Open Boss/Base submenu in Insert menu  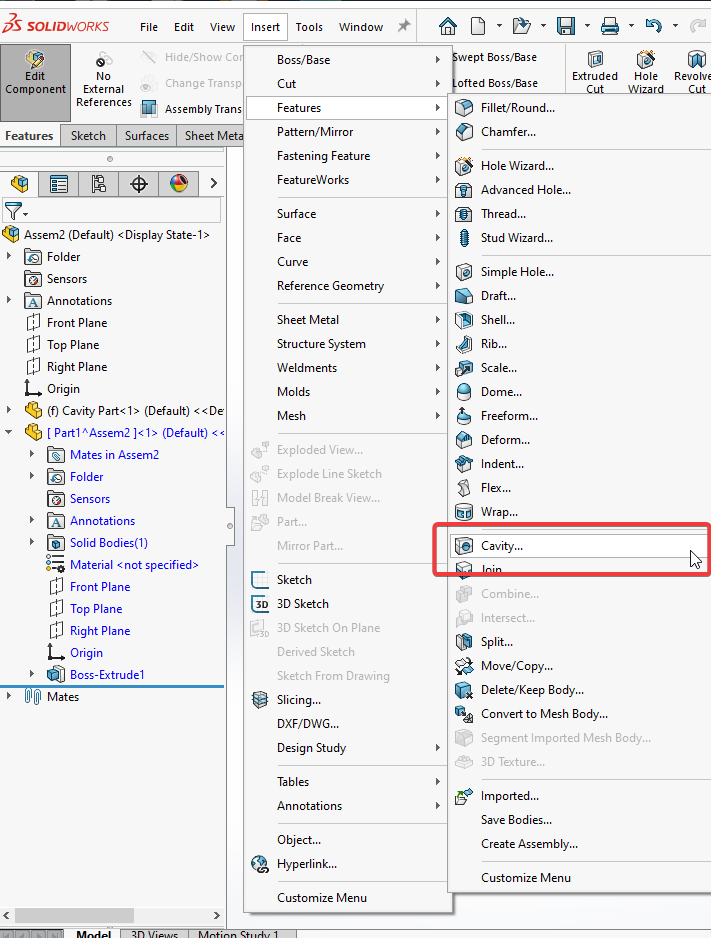tap(347, 60)
